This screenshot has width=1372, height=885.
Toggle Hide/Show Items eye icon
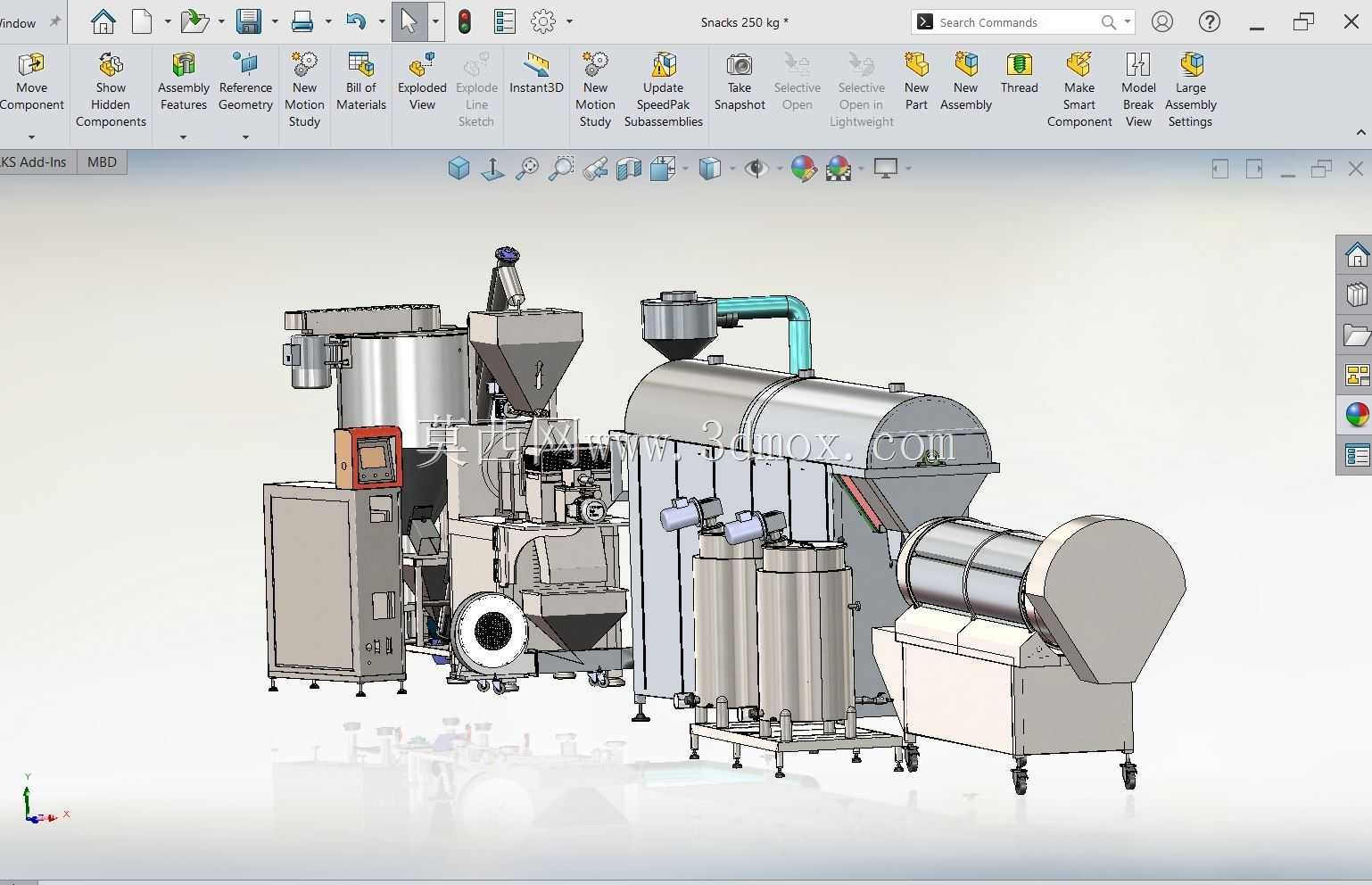point(756,168)
